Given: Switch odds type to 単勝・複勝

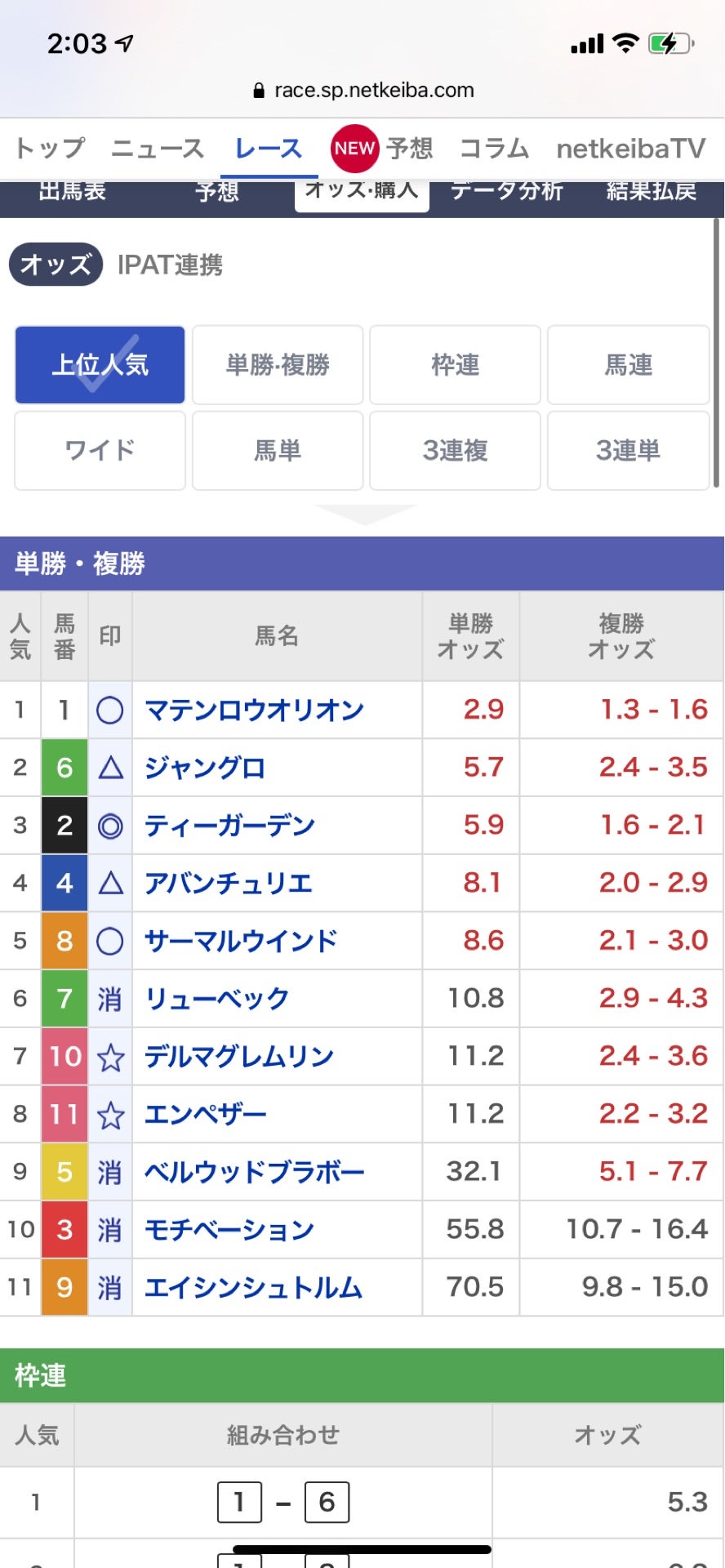Looking at the screenshot, I should tap(278, 365).
